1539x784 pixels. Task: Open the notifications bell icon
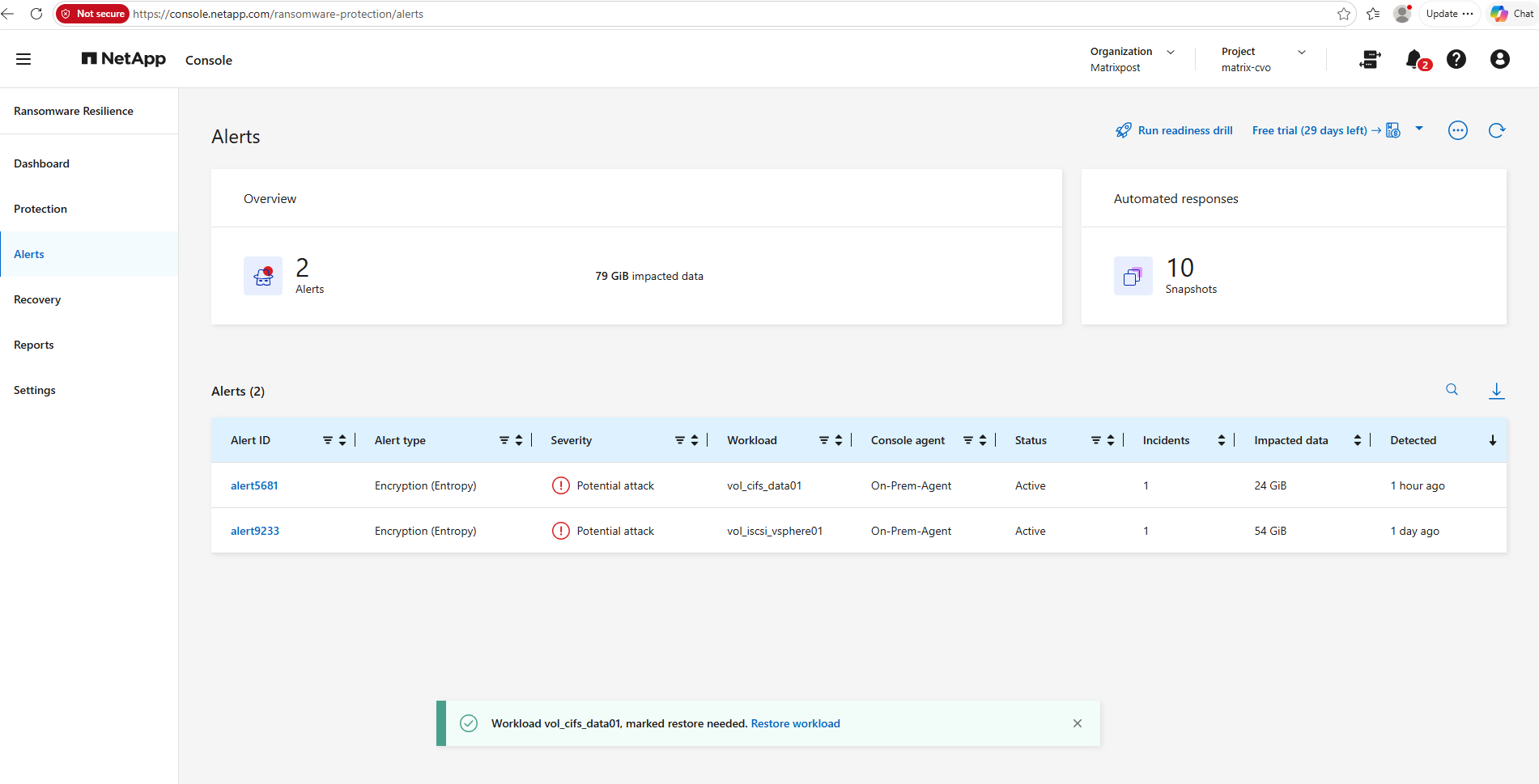pyautogui.click(x=1415, y=59)
